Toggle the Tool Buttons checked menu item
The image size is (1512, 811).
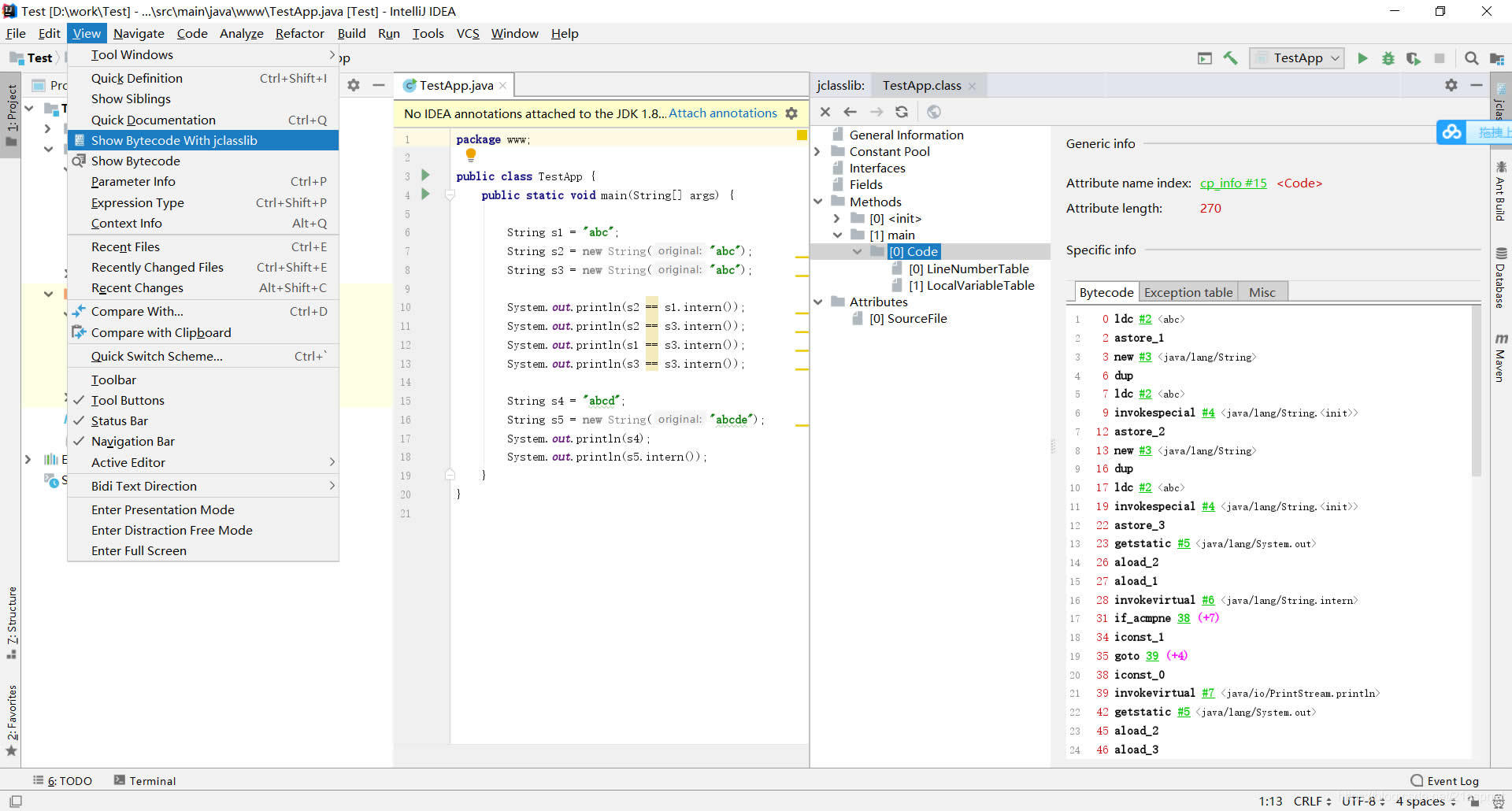[x=203, y=400]
